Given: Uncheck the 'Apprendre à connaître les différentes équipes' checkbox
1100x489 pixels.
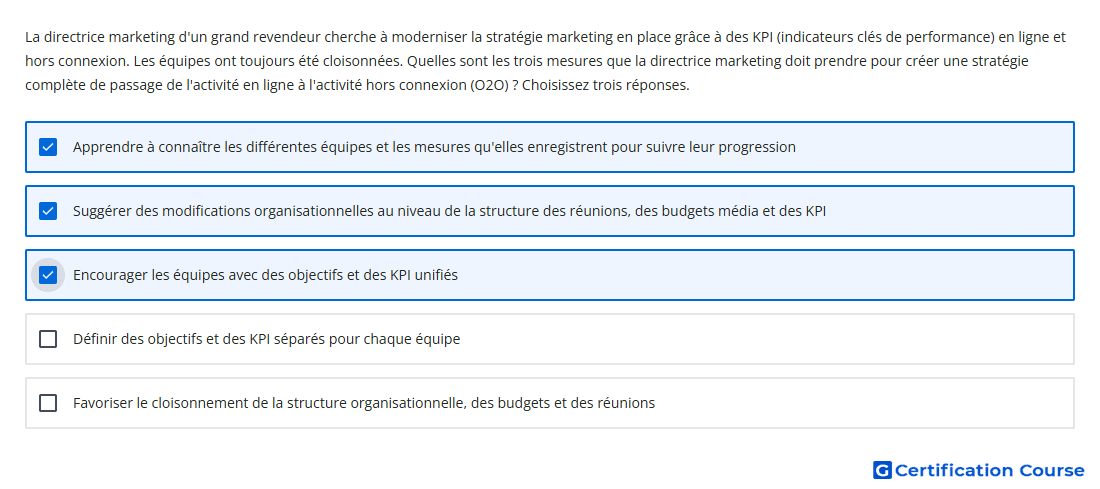Looking at the screenshot, I should pos(48,147).
